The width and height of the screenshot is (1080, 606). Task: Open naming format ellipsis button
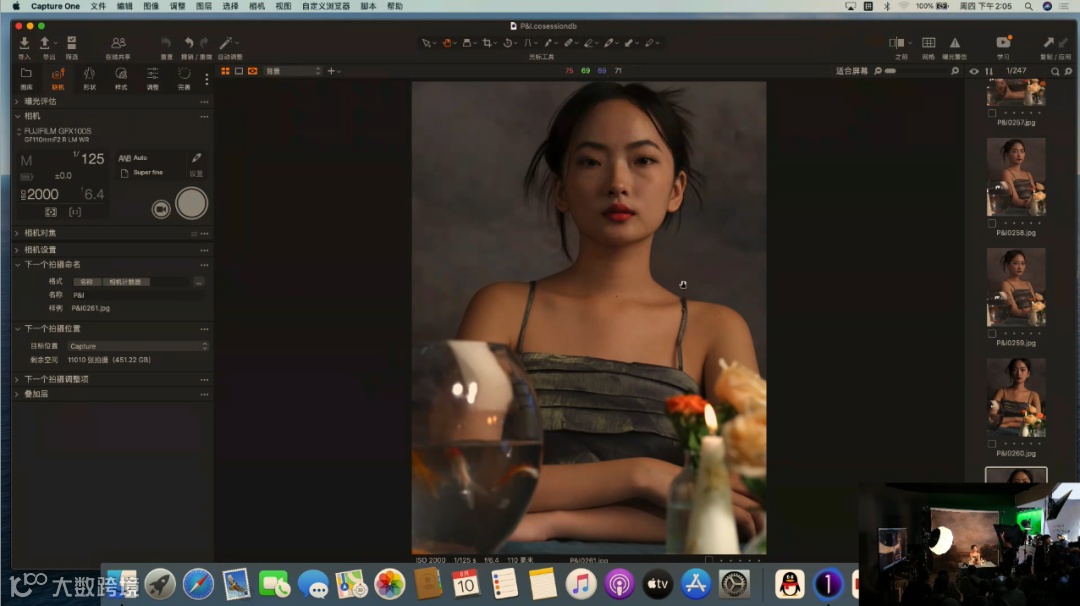click(199, 282)
